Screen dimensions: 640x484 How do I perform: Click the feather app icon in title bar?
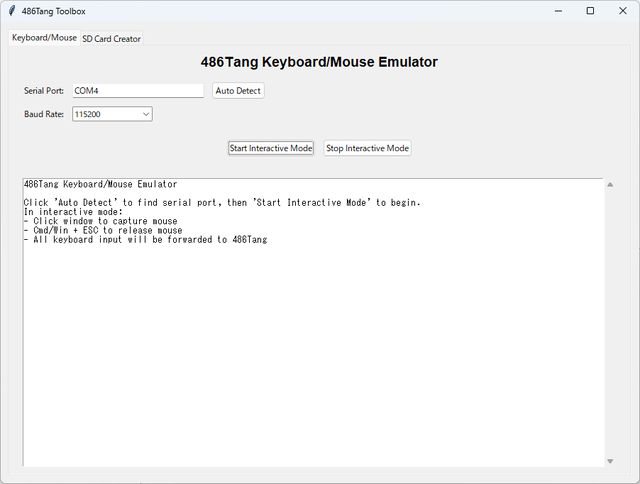coord(11,11)
